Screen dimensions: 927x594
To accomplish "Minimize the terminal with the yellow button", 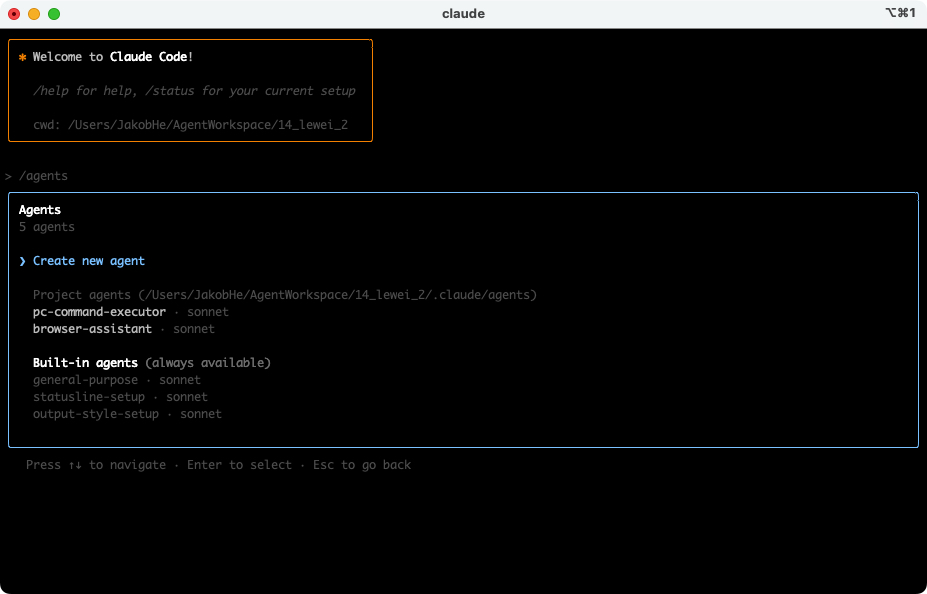I will [34, 14].
